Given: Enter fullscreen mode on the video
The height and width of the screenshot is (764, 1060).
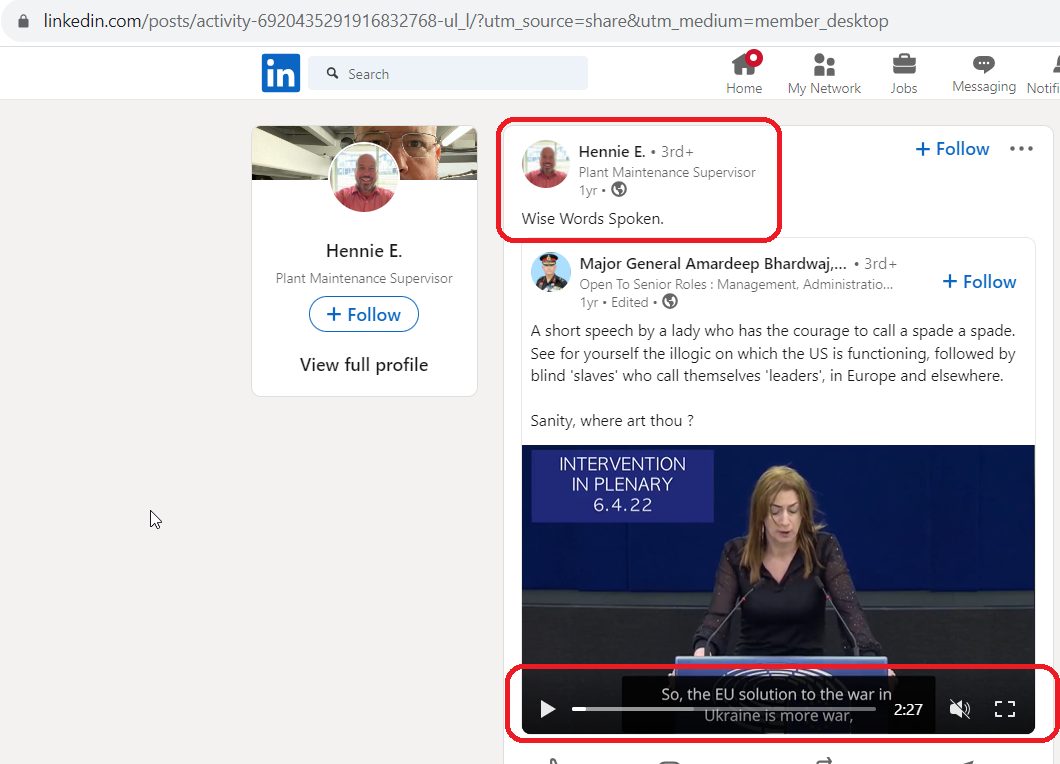Looking at the screenshot, I should point(1005,709).
